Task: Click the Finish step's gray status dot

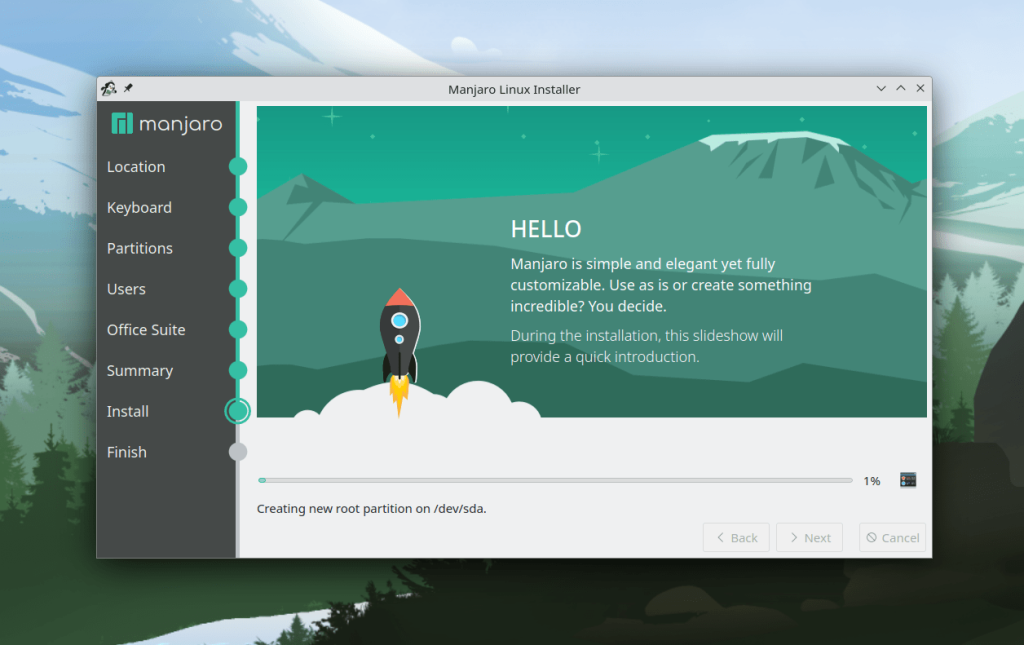Action: (237, 452)
